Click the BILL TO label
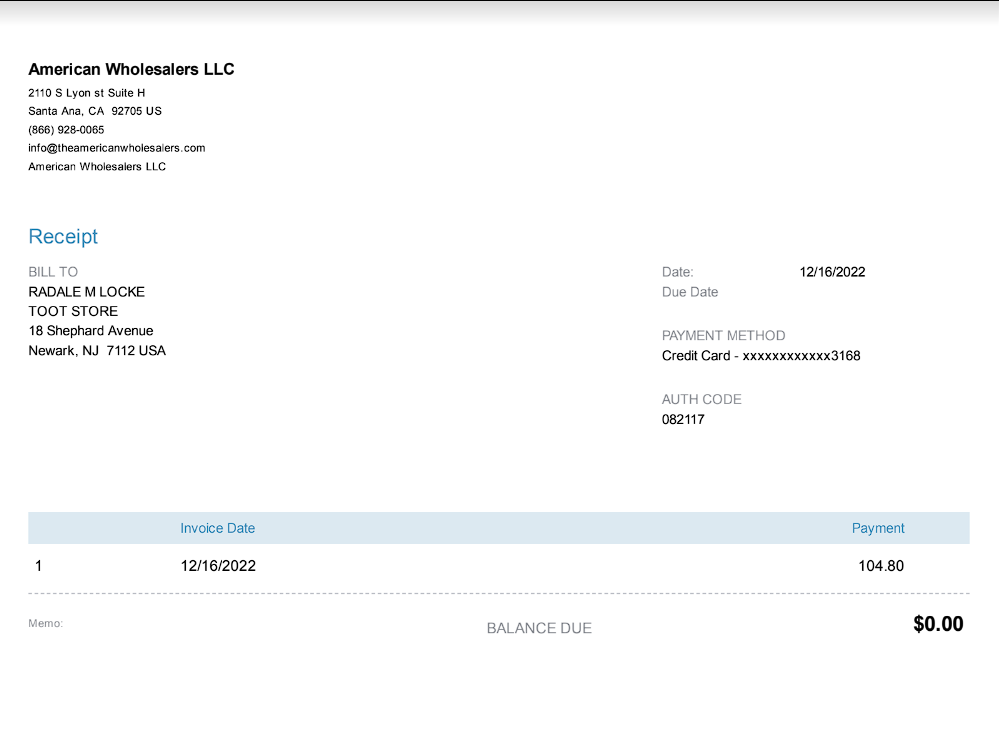Screen dimensions: 999x753 pyautogui.click(x=53, y=272)
